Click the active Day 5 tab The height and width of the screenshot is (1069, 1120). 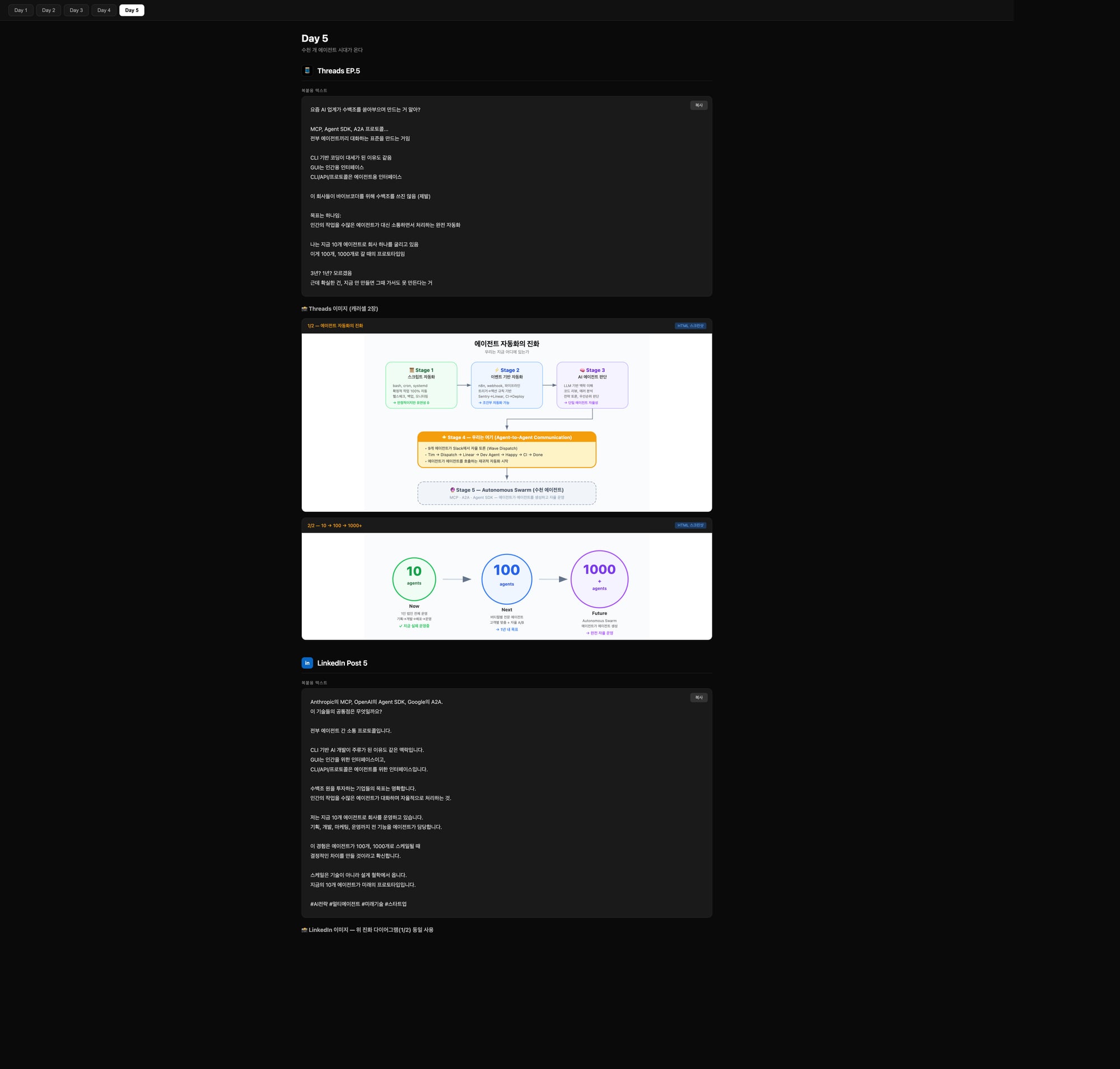click(x=132, y=10)
